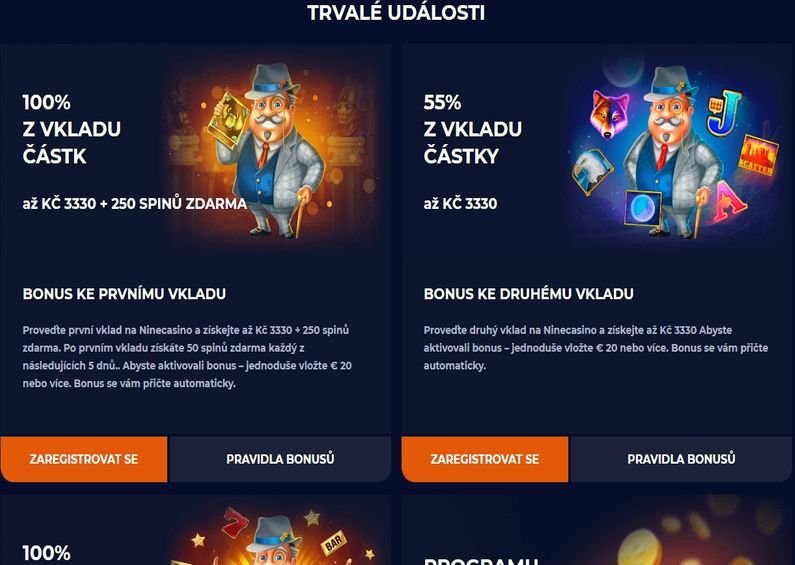This screenshot has height=565, width=795.
Task: Click the BAR symbol icon in bottom banner
Action: 334,544
